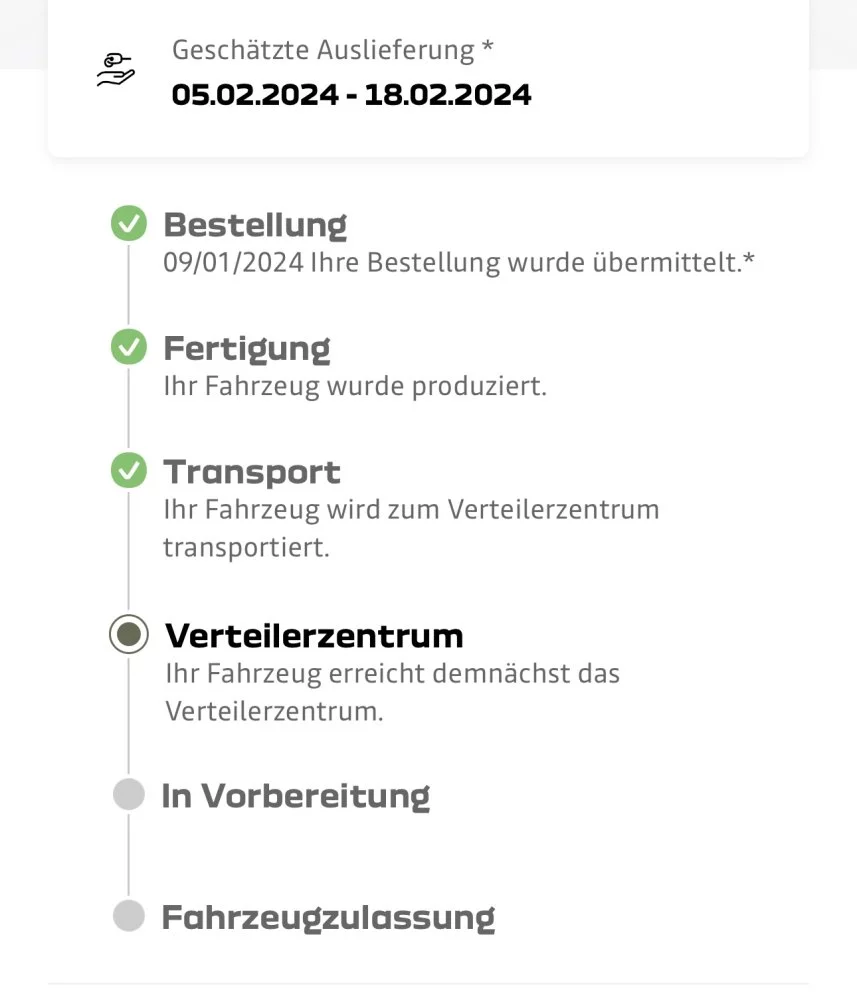Click the order submitted message dated 09/01/2024
This screenshot has width=857, height=1000.
point(459,263)
